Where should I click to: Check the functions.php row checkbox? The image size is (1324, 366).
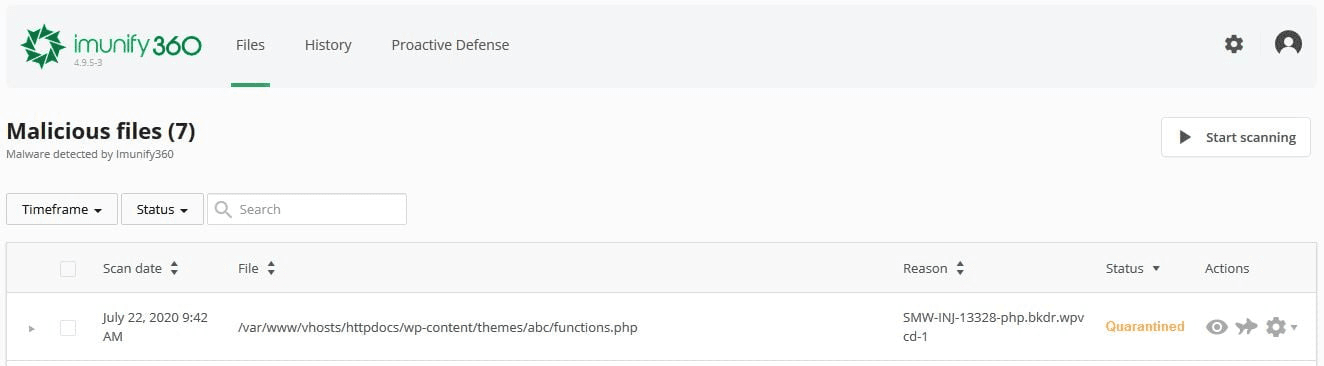pyautogui.click(x=68, y=327)
